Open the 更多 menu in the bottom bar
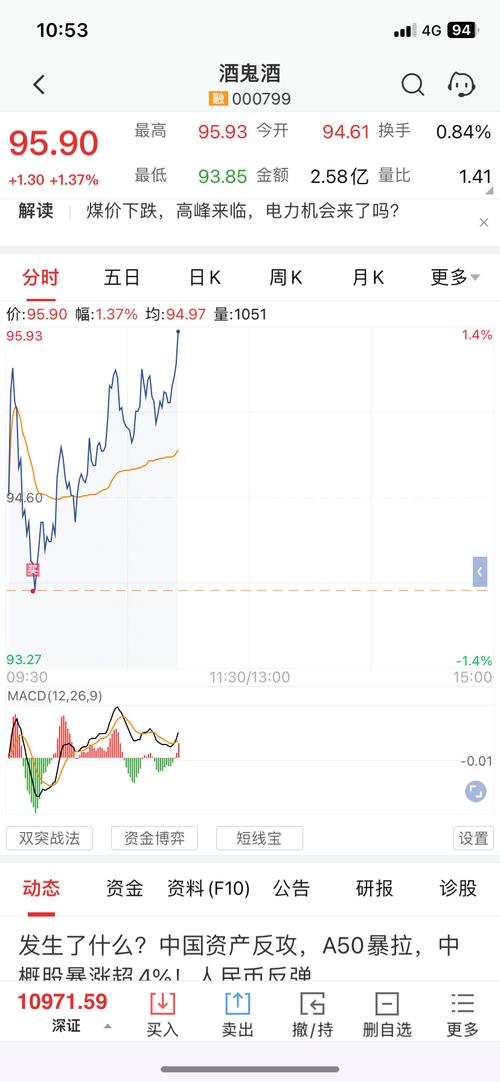The width and height of the screenshot is (500, 1082). (x=462, y=1015)
